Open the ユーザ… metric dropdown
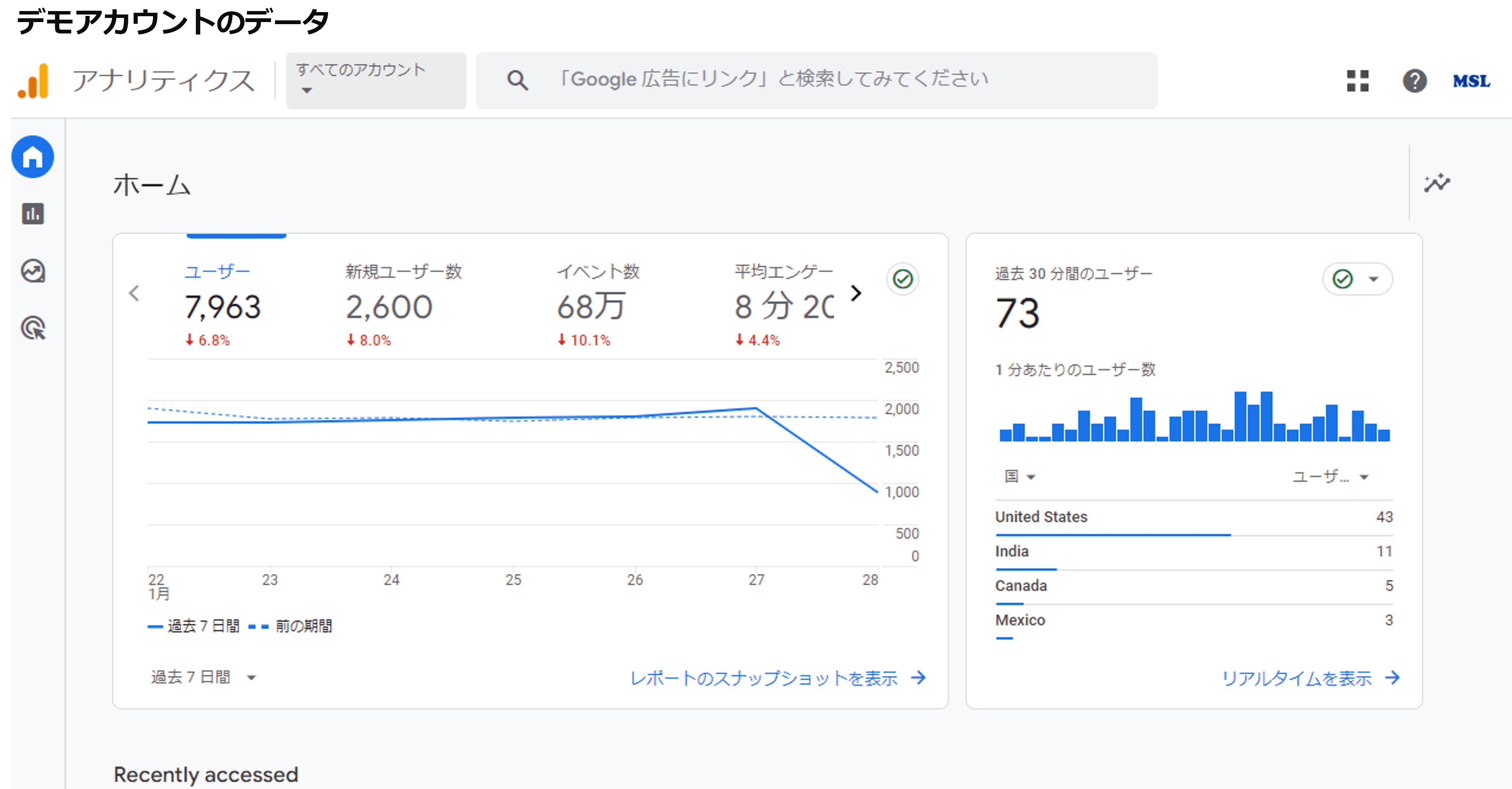This screenshot has width=1512, height=789. (1330, 476)
